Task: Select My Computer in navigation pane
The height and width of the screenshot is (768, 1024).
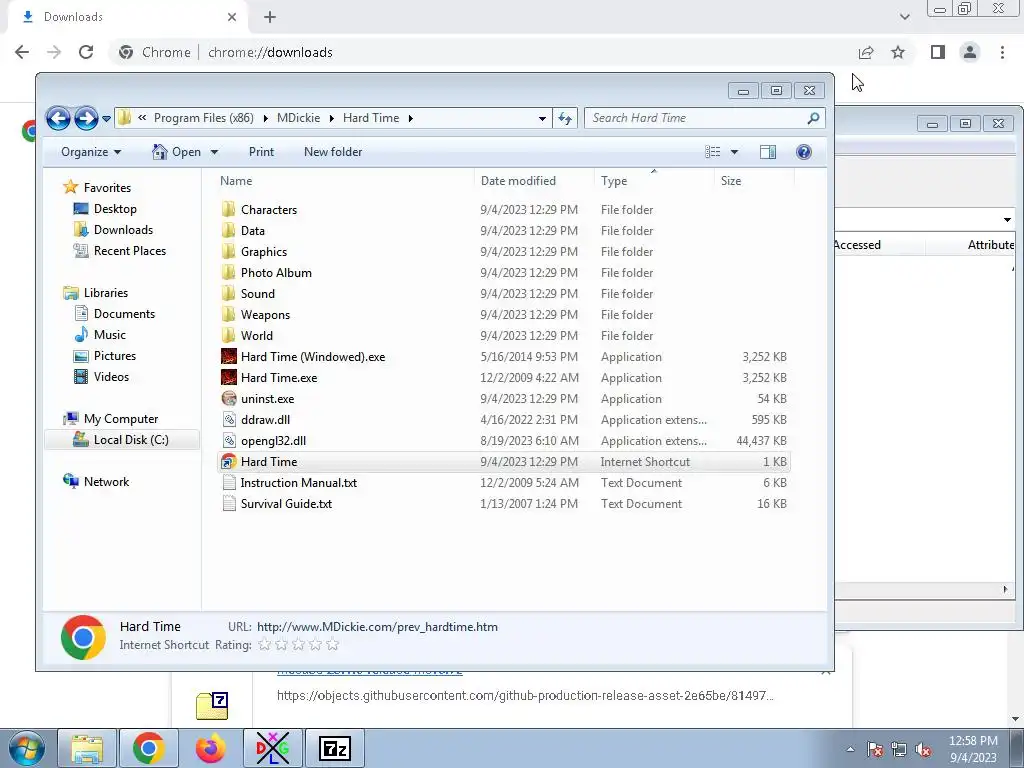Action: coord(121,419)
